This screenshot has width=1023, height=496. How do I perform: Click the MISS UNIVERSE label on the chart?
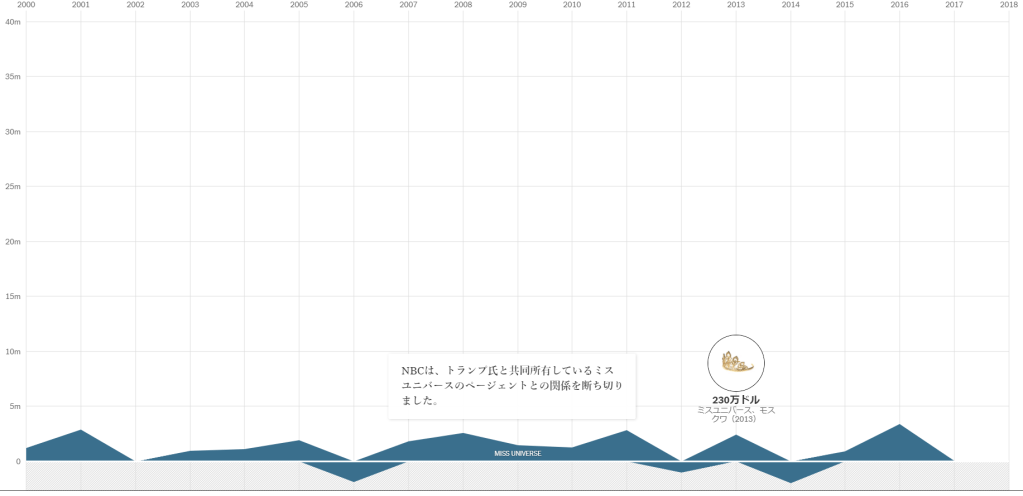tap(517, 454)
